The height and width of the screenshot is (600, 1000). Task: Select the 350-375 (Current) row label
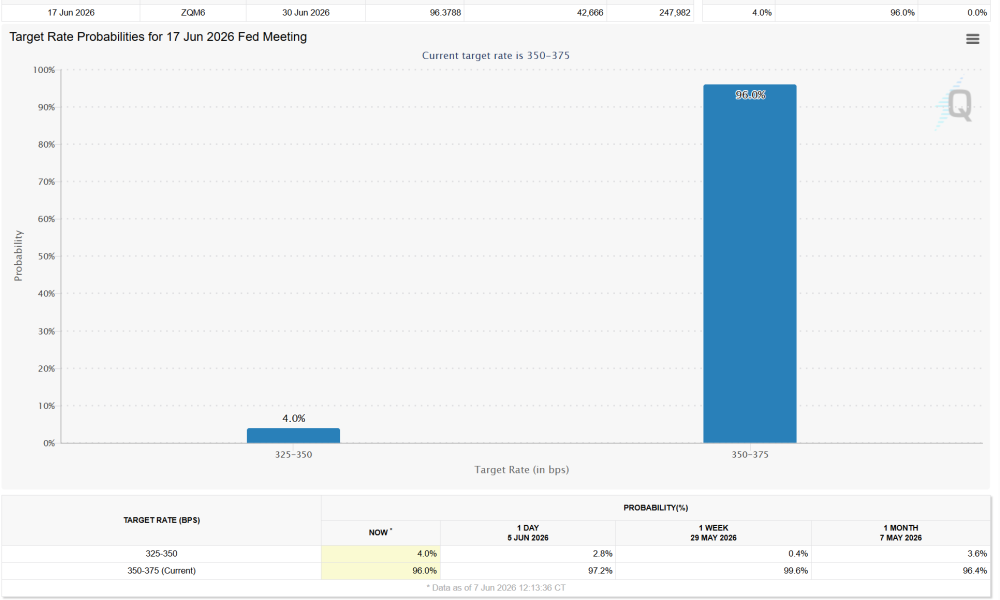click(161, 571)
